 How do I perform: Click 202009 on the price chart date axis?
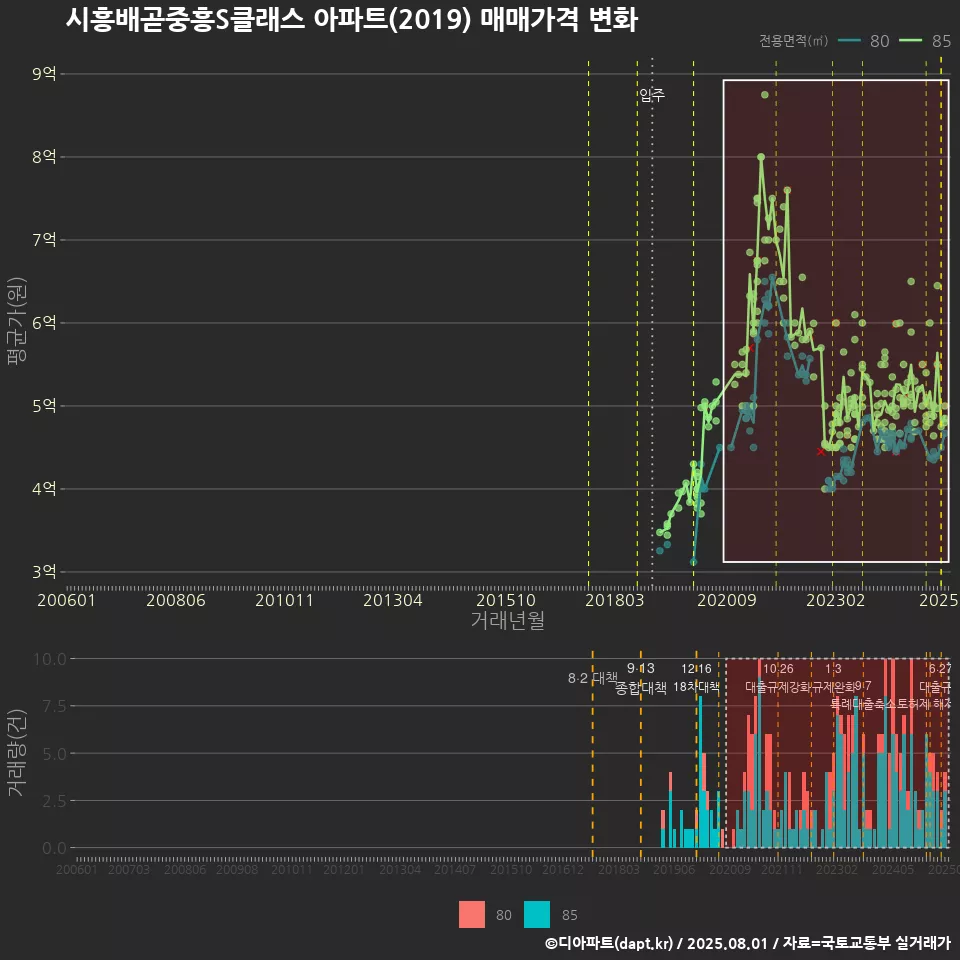727,600
